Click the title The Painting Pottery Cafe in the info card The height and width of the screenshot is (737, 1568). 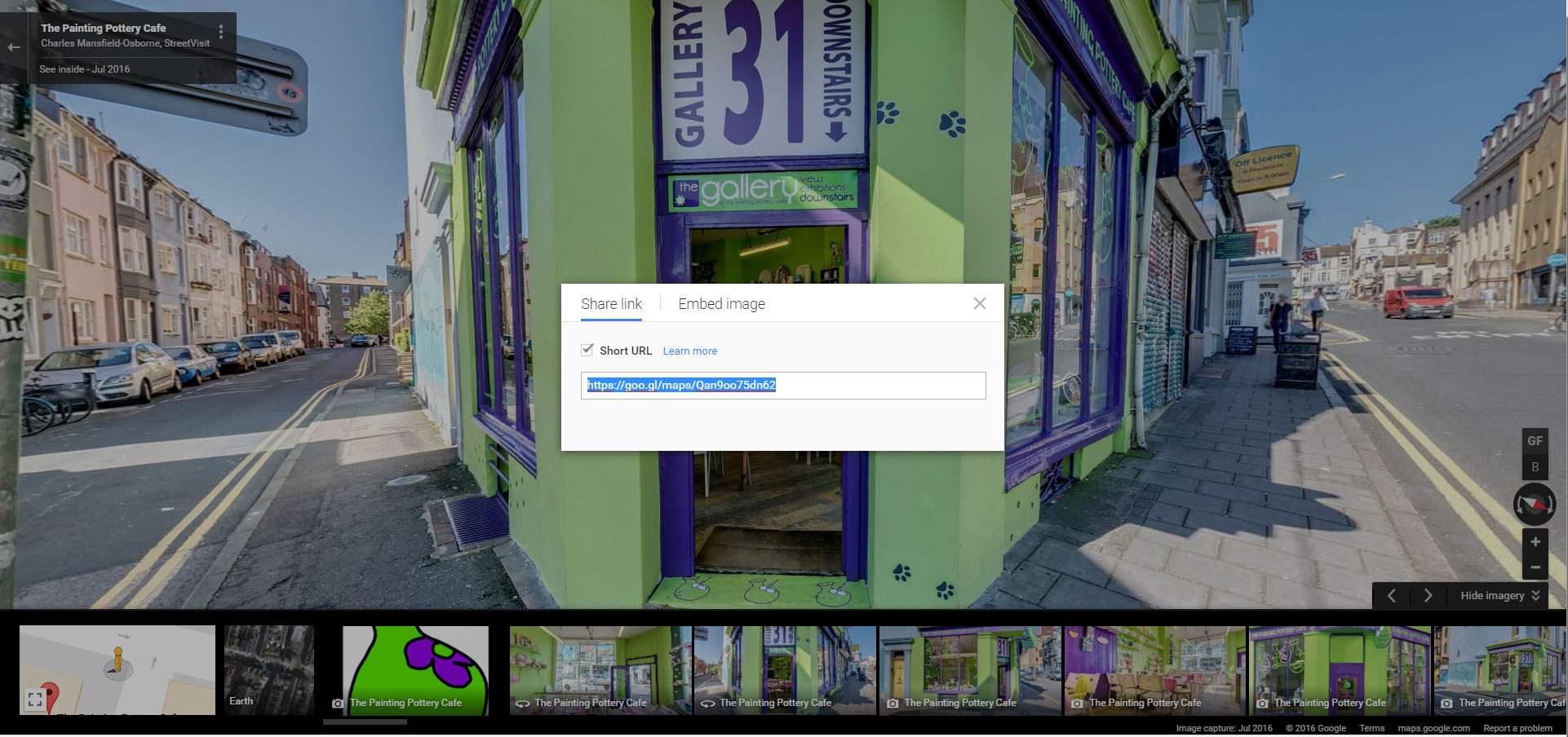click(104, 28)
